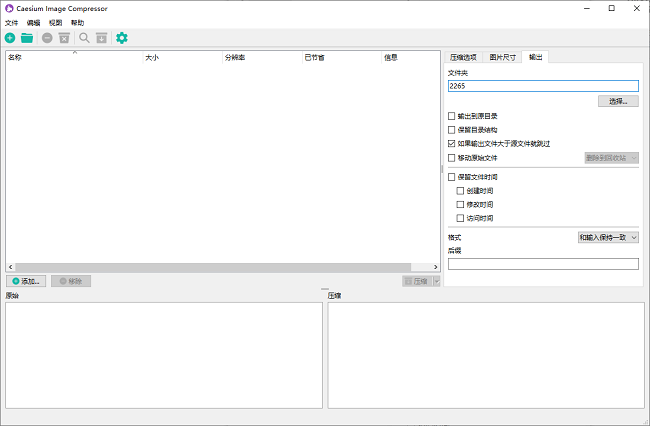Image resolution: width=650 pixels, height=426 pixels.
Task: Open folder using the toolbar folder icon
Action: tap(27, 38)
